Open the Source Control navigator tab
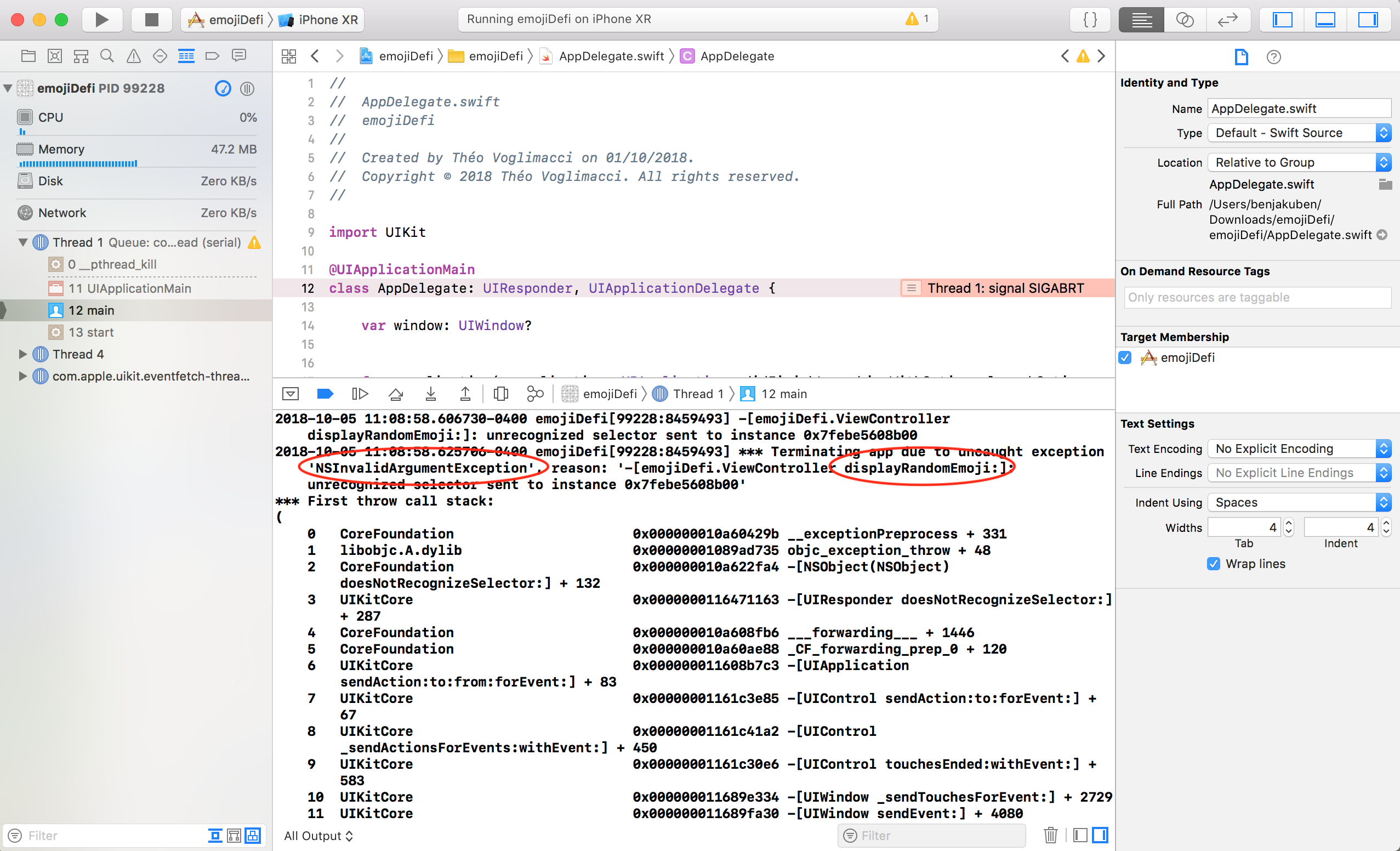1400x851 pixels. tap(55, 56)
